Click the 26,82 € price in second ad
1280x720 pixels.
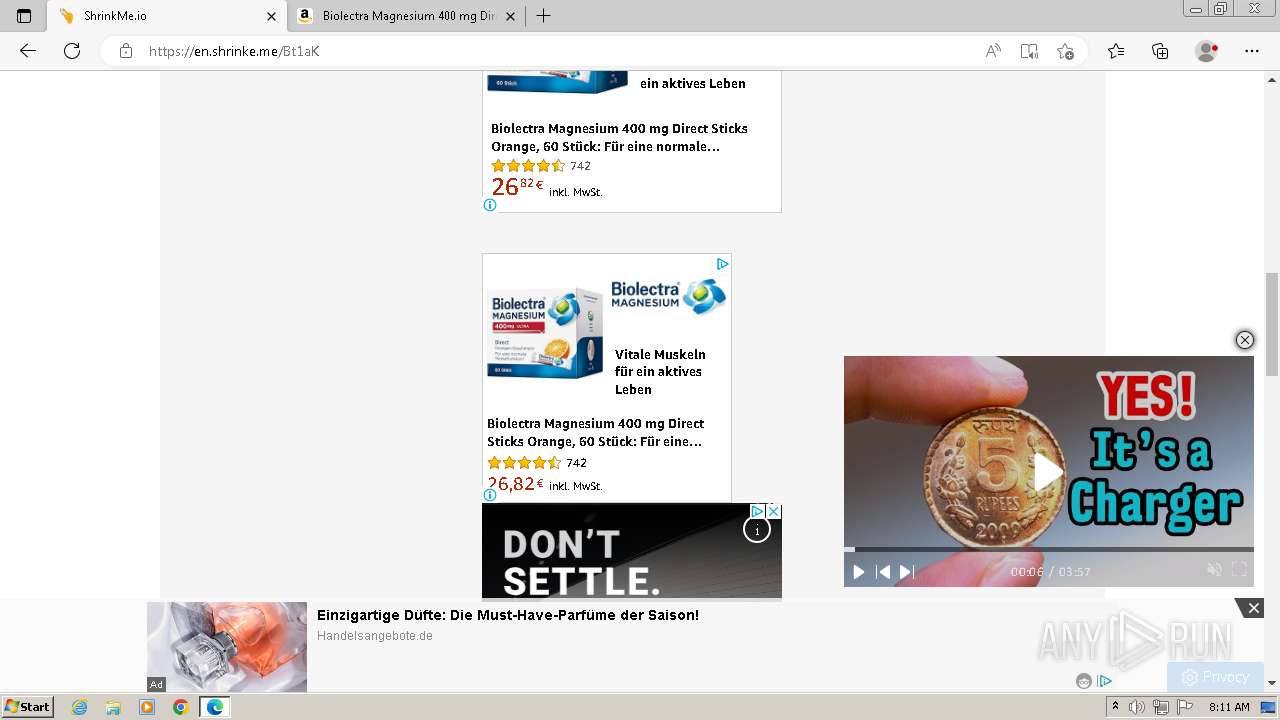[515, 484]
